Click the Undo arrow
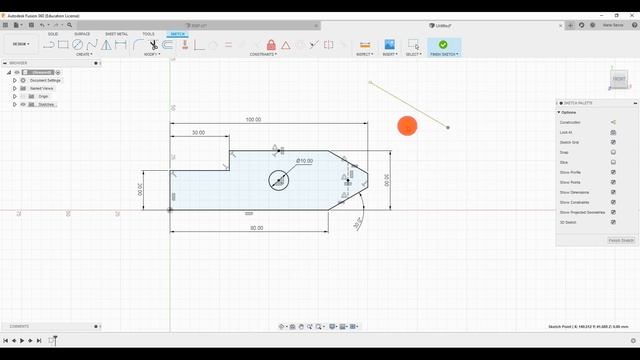This screenshot has height=360, width=640. pos(42,25)
